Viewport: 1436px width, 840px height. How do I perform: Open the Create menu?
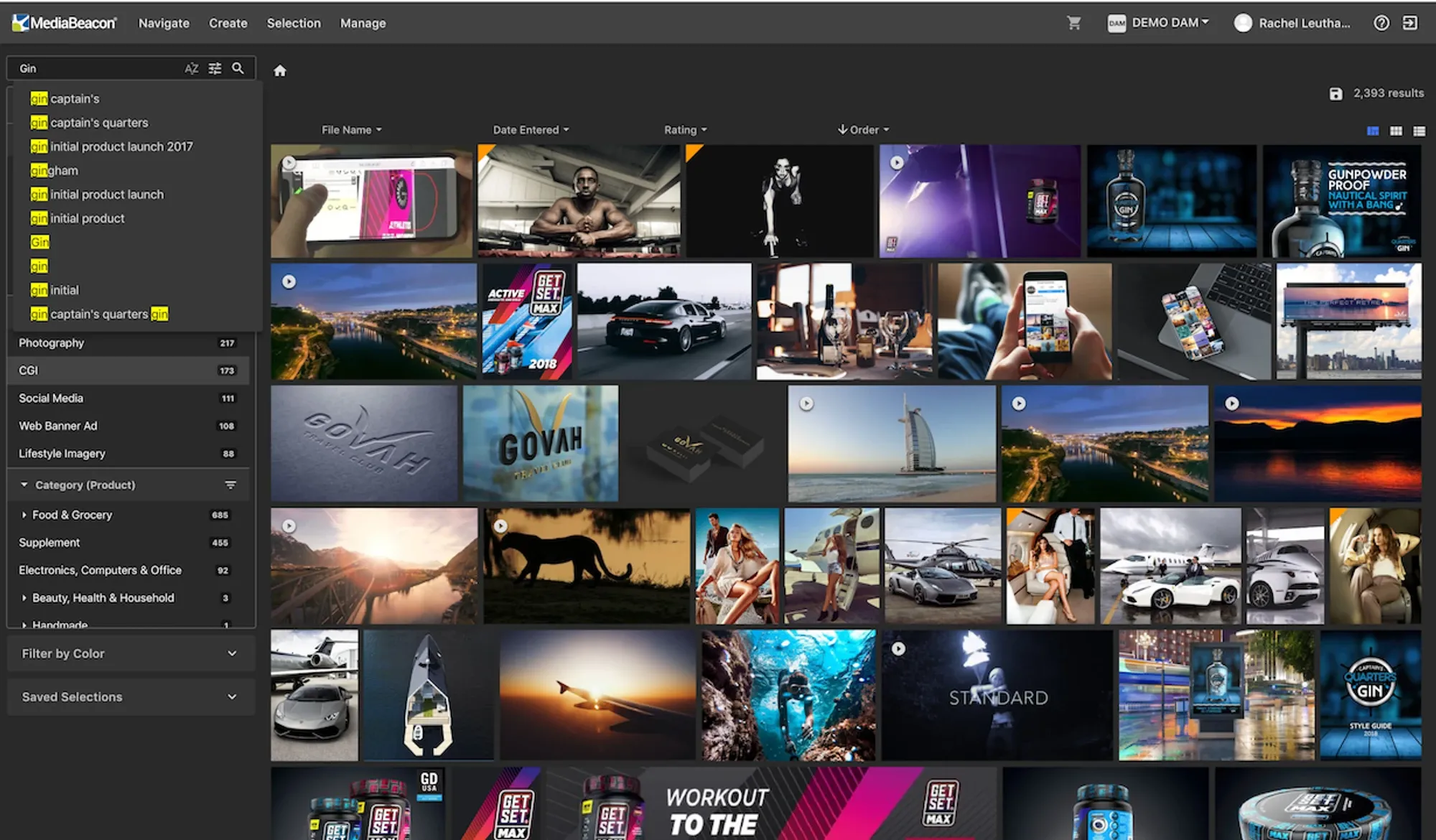coord(228,23)
